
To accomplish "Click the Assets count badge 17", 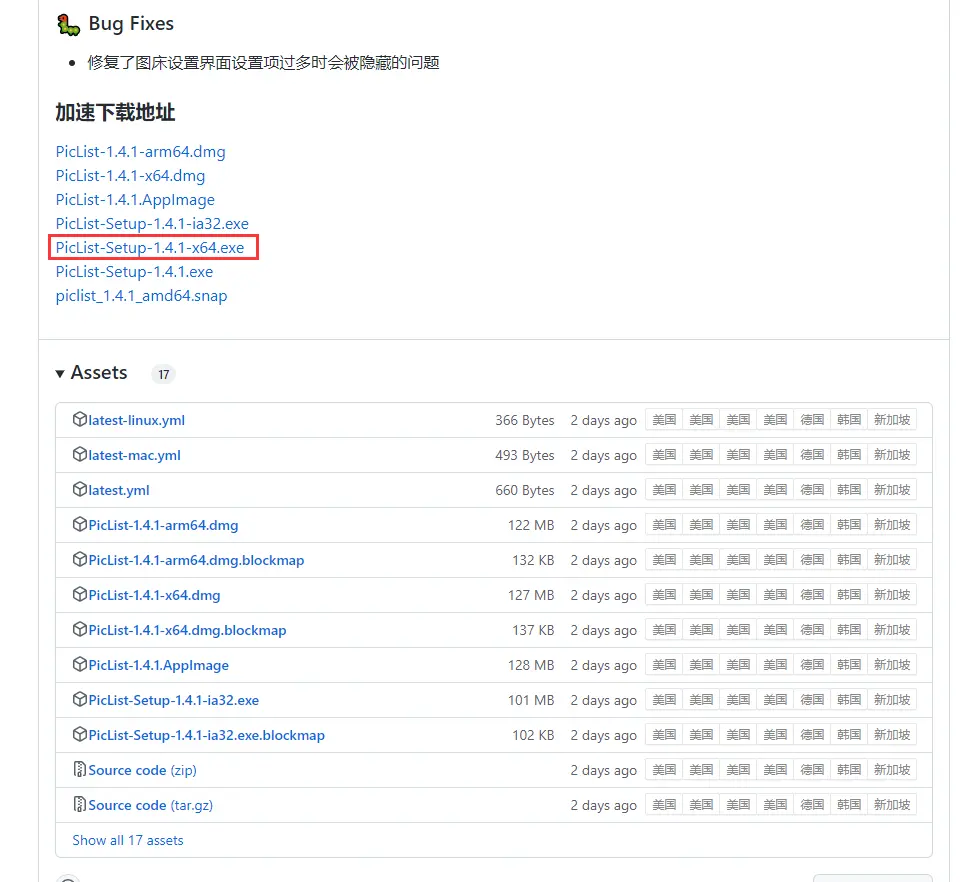I will click(x=163, y=374).
